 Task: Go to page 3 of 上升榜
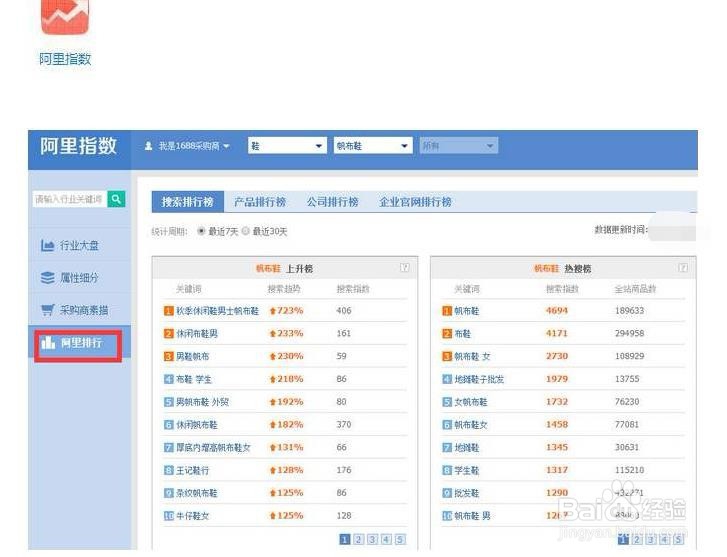click(x=372, y=539)
